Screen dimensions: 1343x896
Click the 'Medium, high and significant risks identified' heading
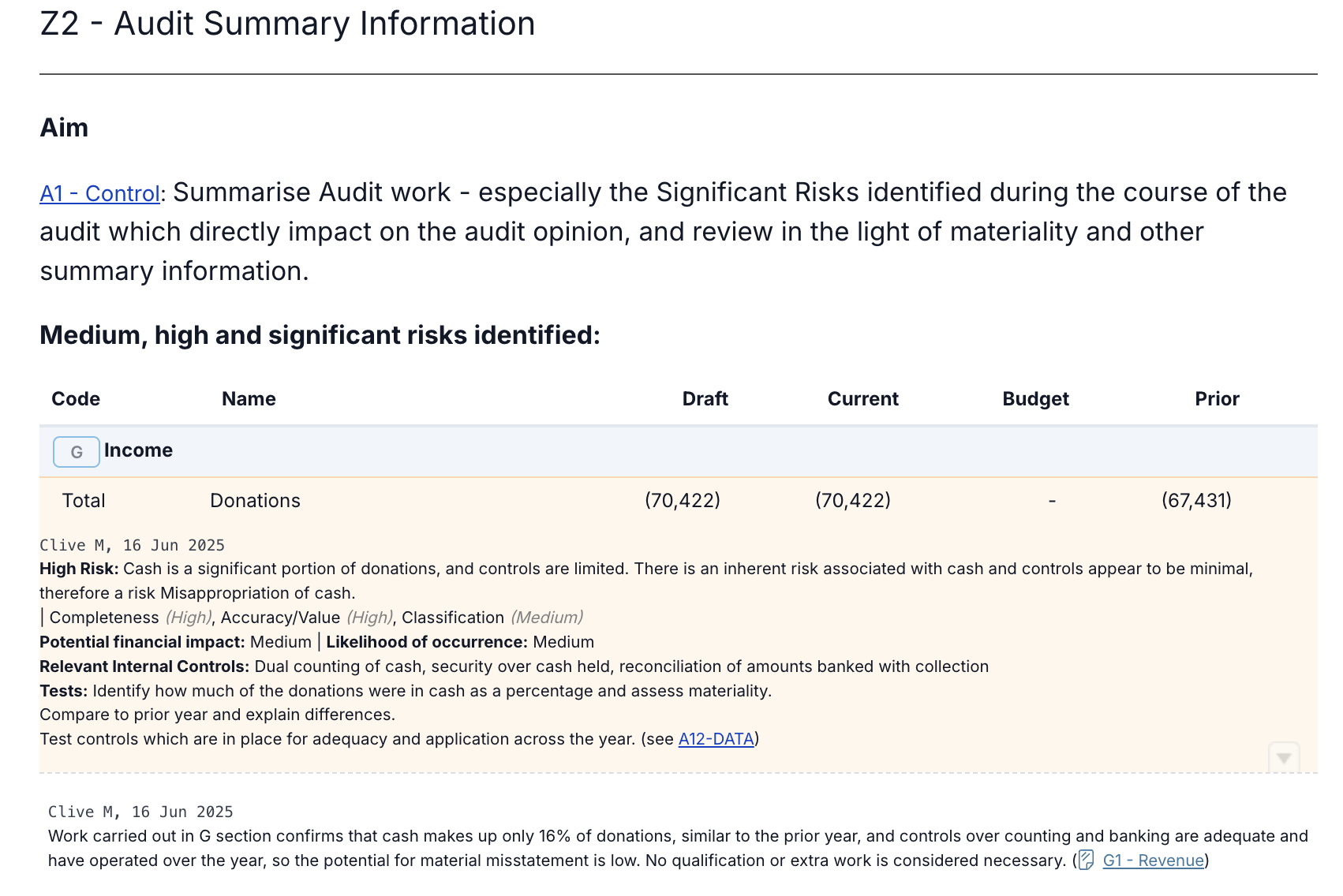pyautogui.click(x=320, y=335)
